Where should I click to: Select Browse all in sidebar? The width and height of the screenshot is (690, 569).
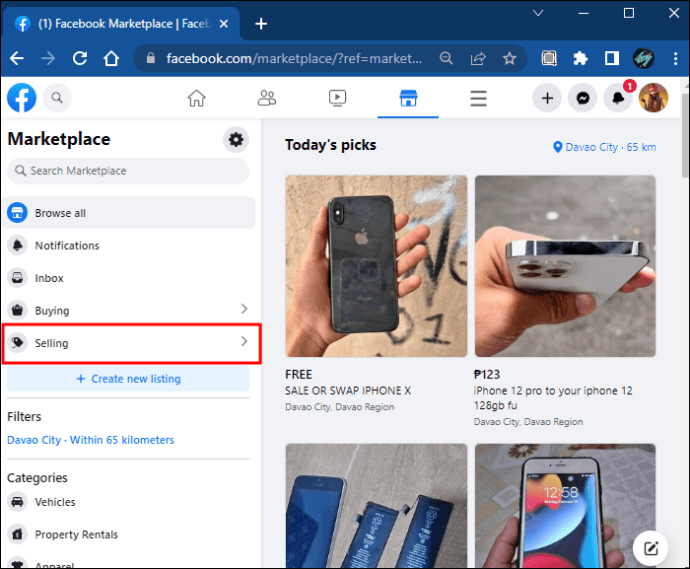point(128,213)
